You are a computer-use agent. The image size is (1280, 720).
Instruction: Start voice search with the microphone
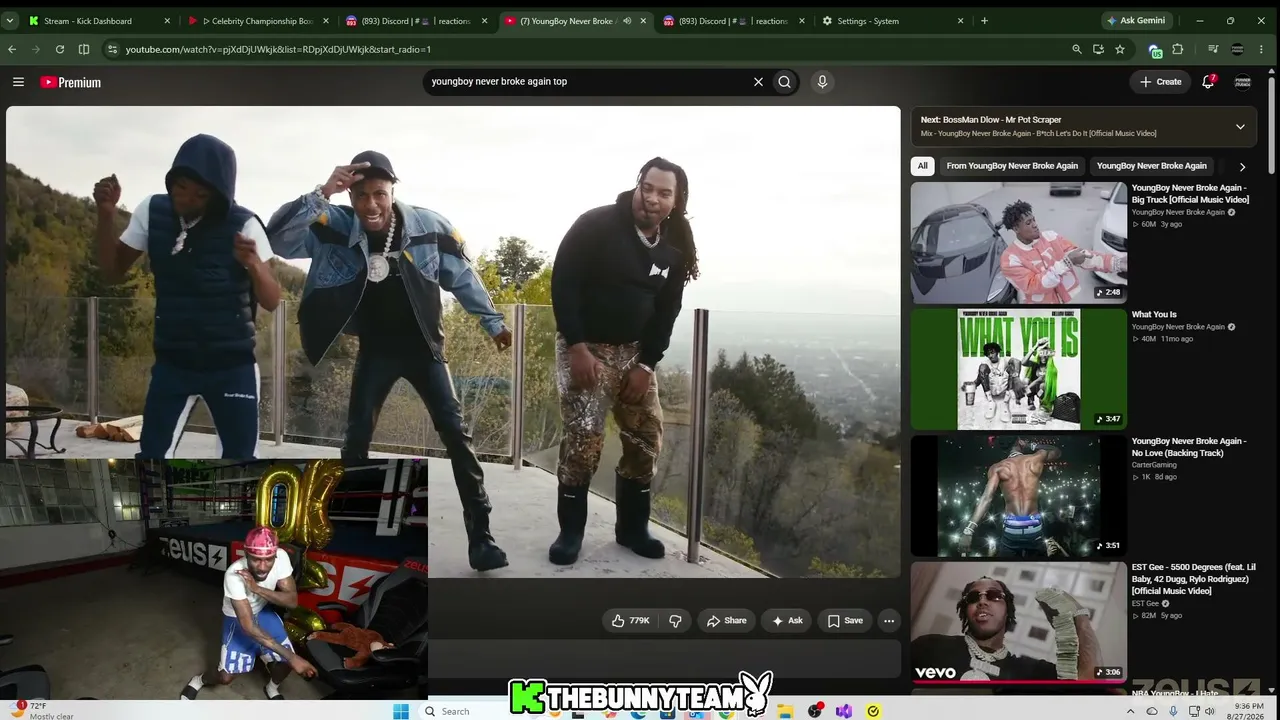point(822,82)
